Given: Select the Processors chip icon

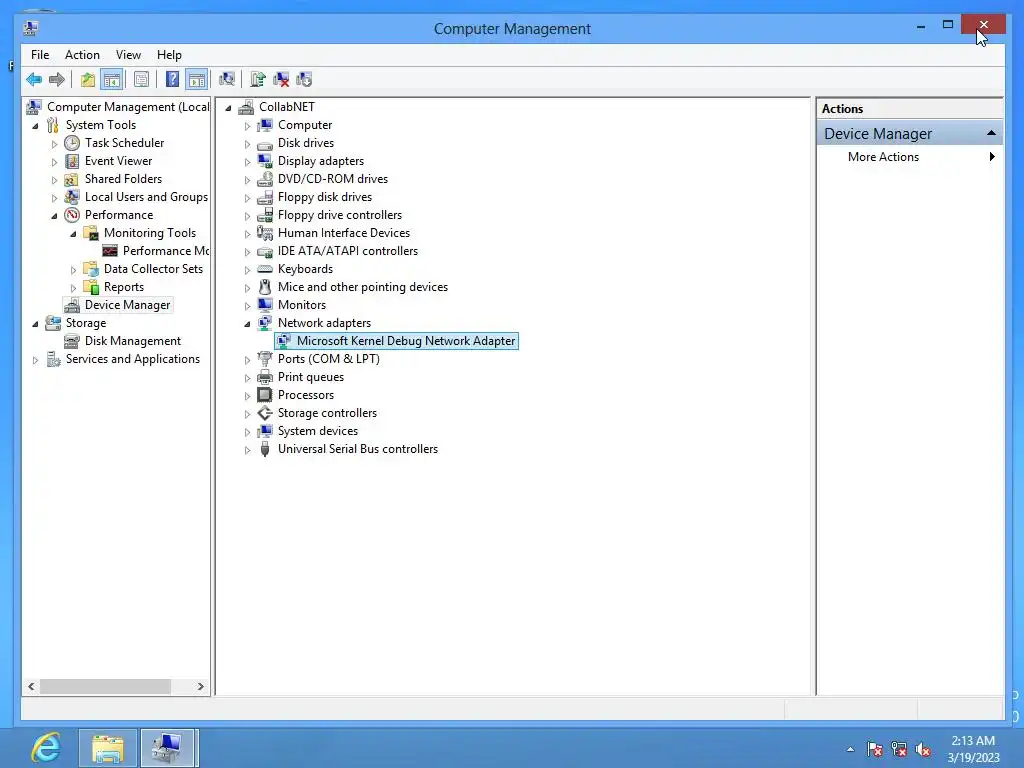Looking at the screenshot, I should tap(264, 394).
